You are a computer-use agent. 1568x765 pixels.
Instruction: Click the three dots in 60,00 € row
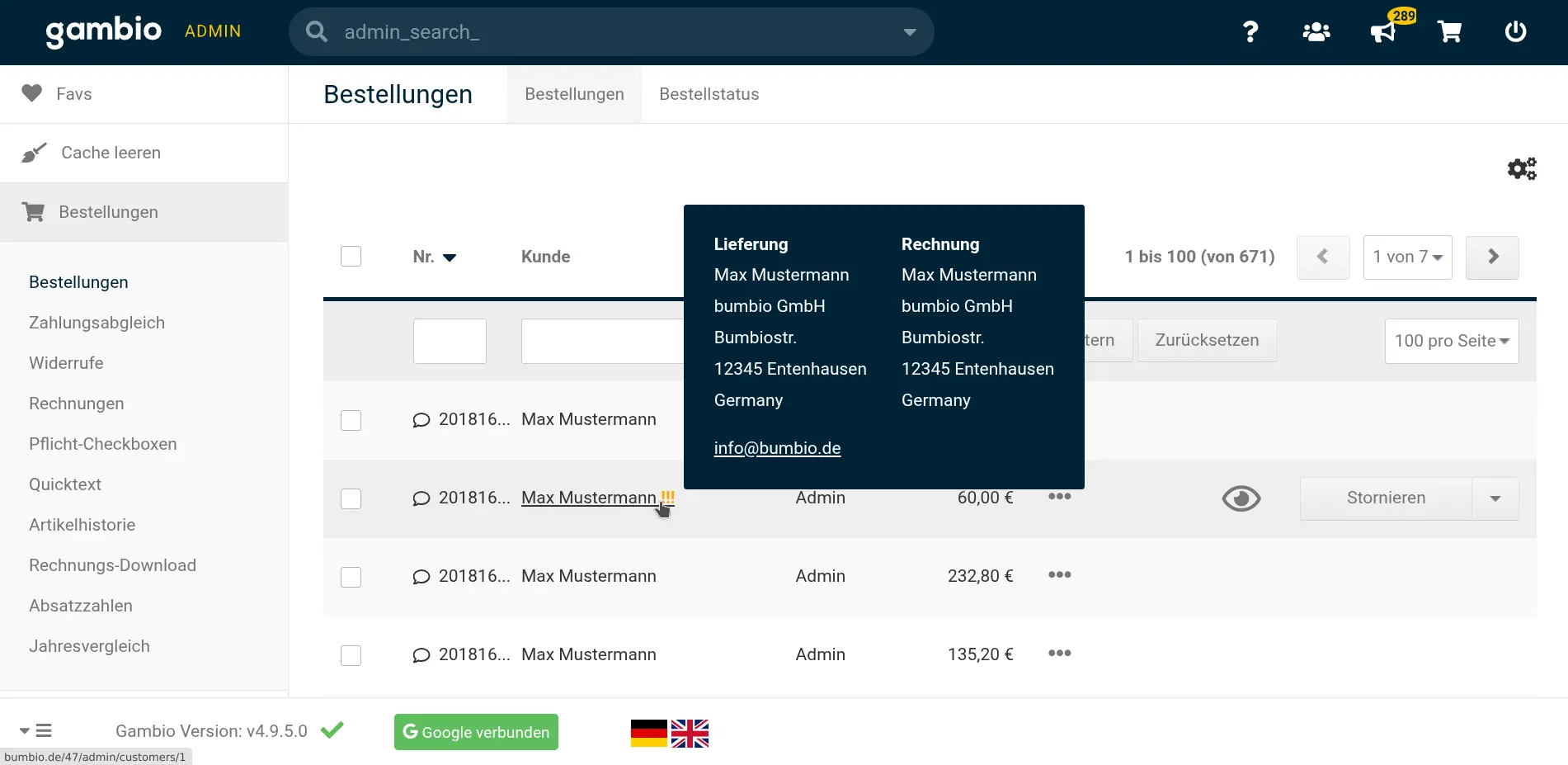coord(1060,496)
